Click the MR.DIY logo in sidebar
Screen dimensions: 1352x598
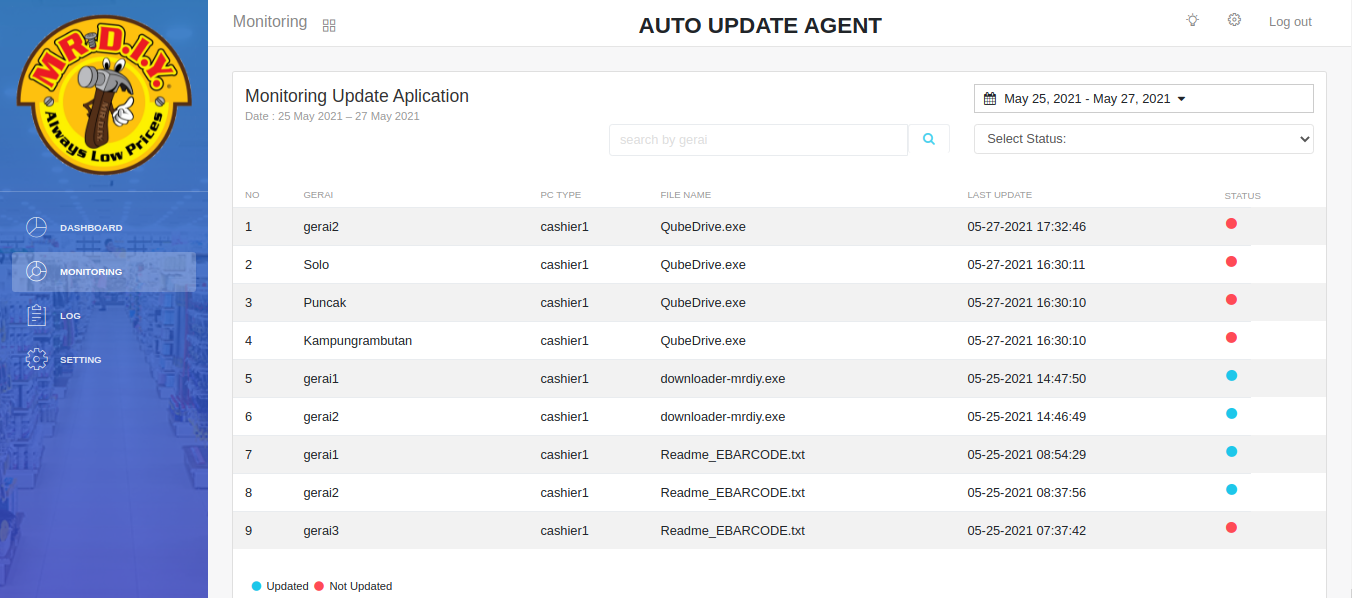tap(104, 95)
